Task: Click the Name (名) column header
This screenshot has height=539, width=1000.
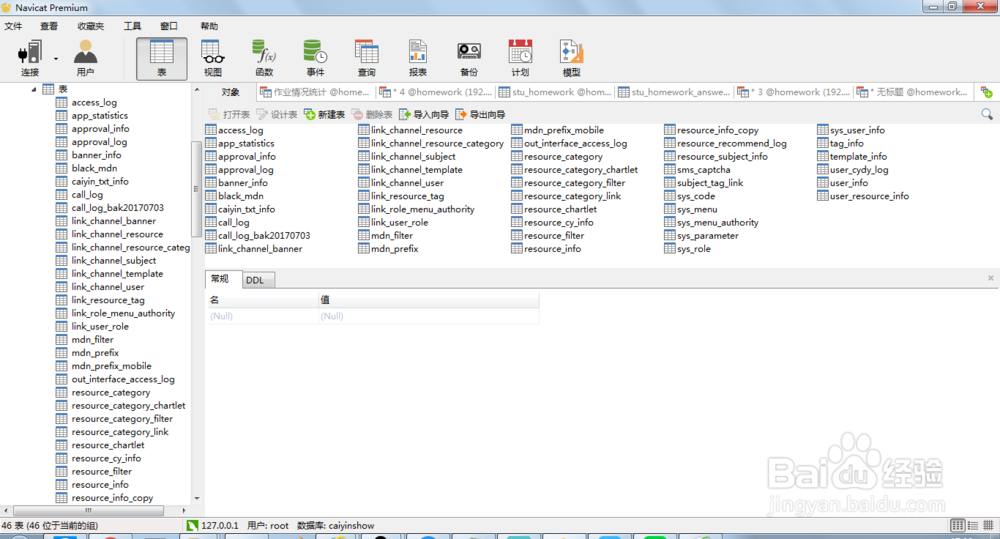Action: point(263,300)
